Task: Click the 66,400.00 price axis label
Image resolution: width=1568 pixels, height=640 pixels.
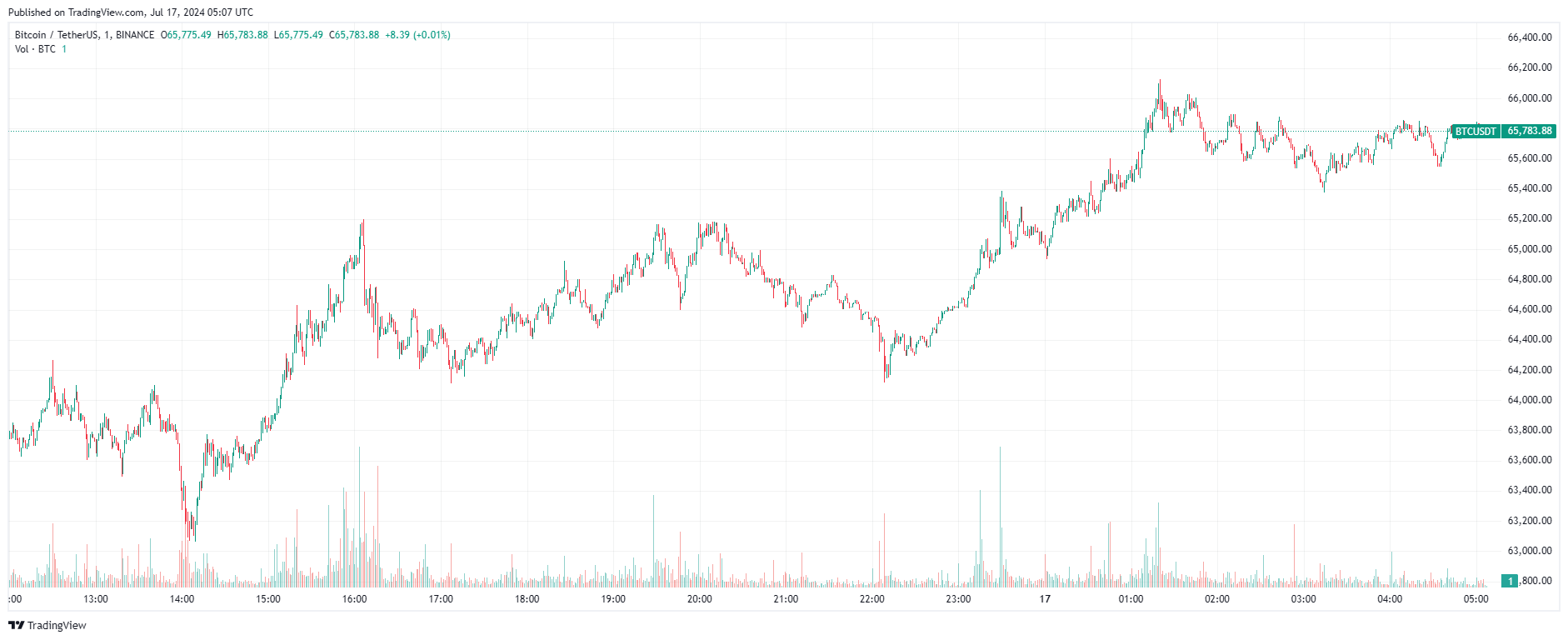Action: (1530, 37)
